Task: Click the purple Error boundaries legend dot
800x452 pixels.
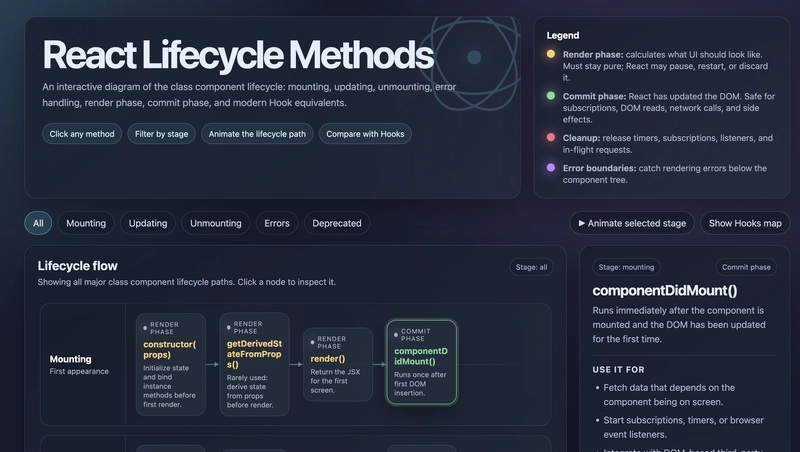Action: pos(551,167)
